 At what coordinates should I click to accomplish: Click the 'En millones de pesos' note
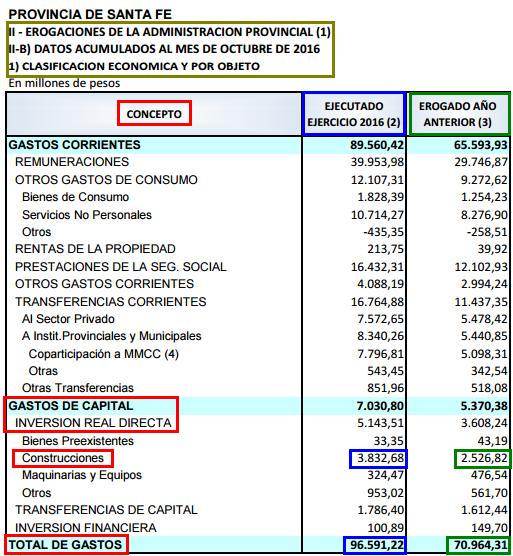tap(64, 83)
